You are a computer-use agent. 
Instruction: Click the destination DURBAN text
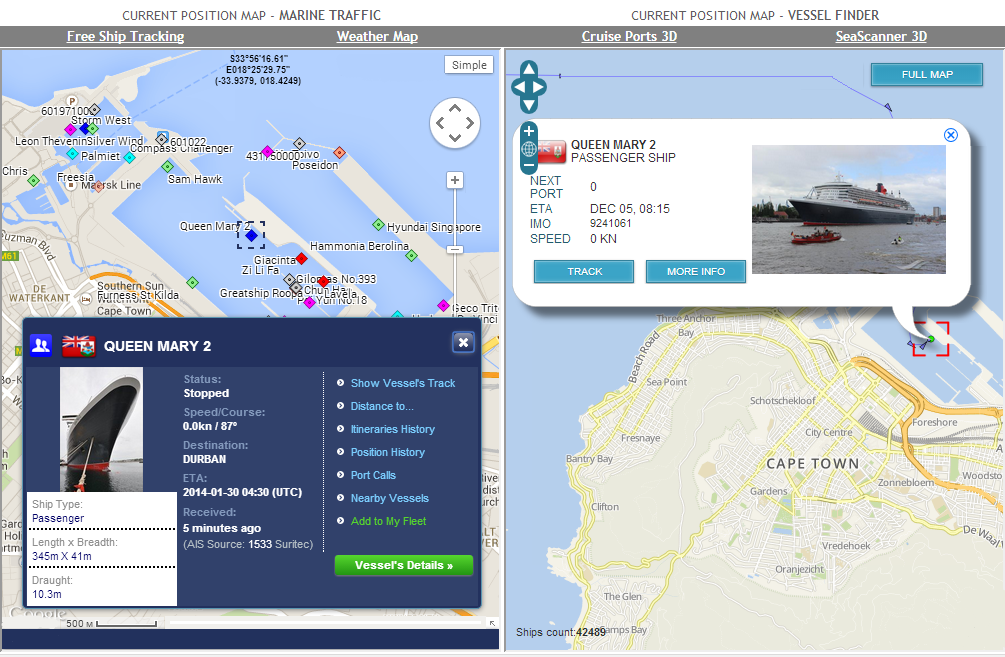tap(204, 459)
